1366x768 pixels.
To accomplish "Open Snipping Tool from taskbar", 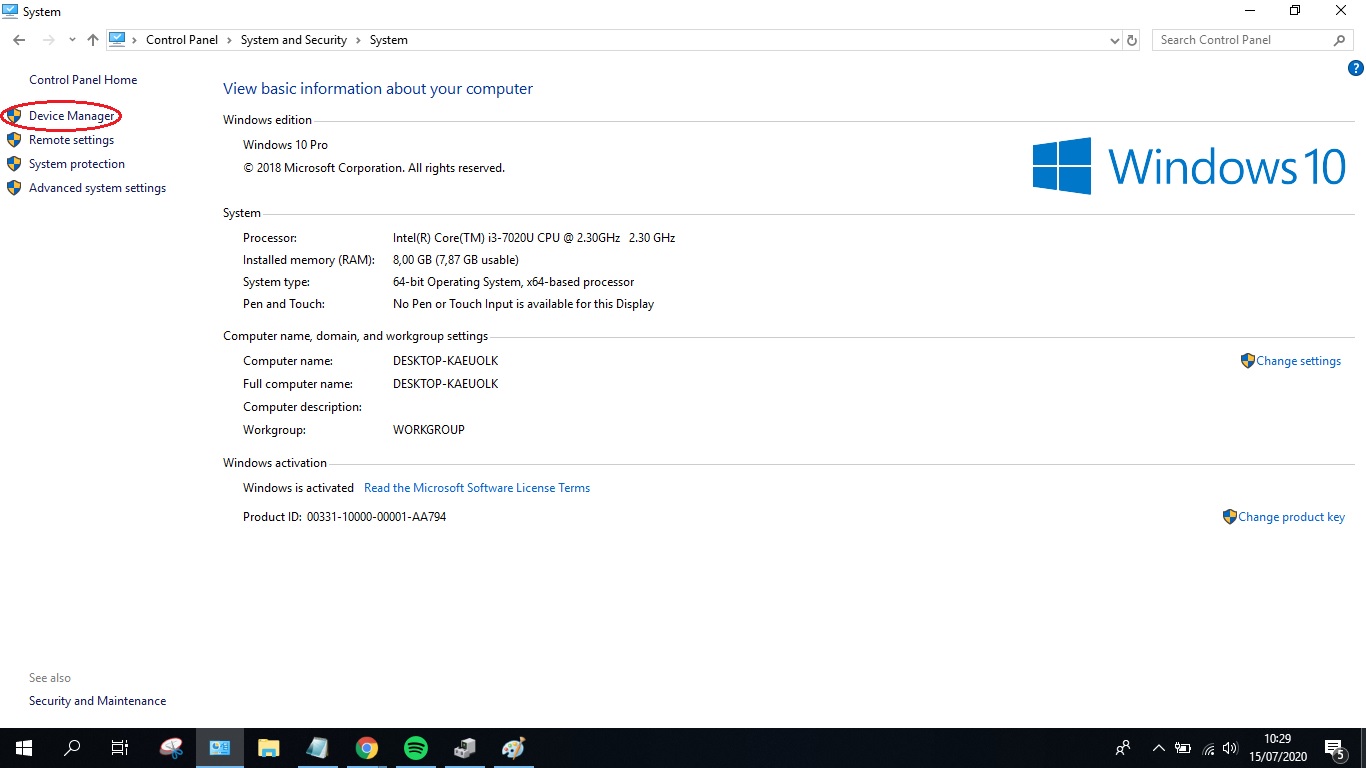I will (x=172, y=748).
